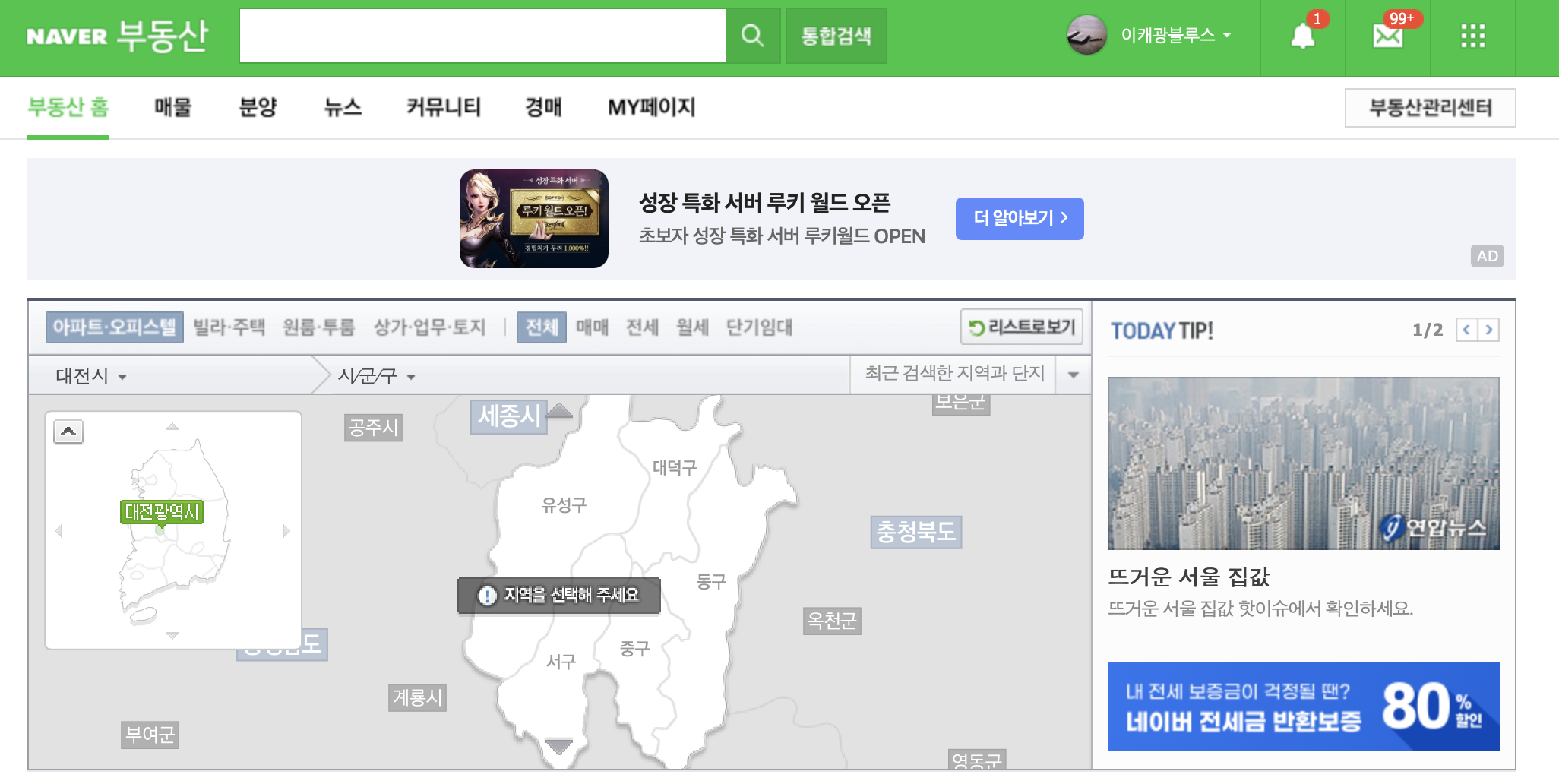1559x784 pixels.
Task: Click 옥천군 label on map
Action: pos(832,621)
